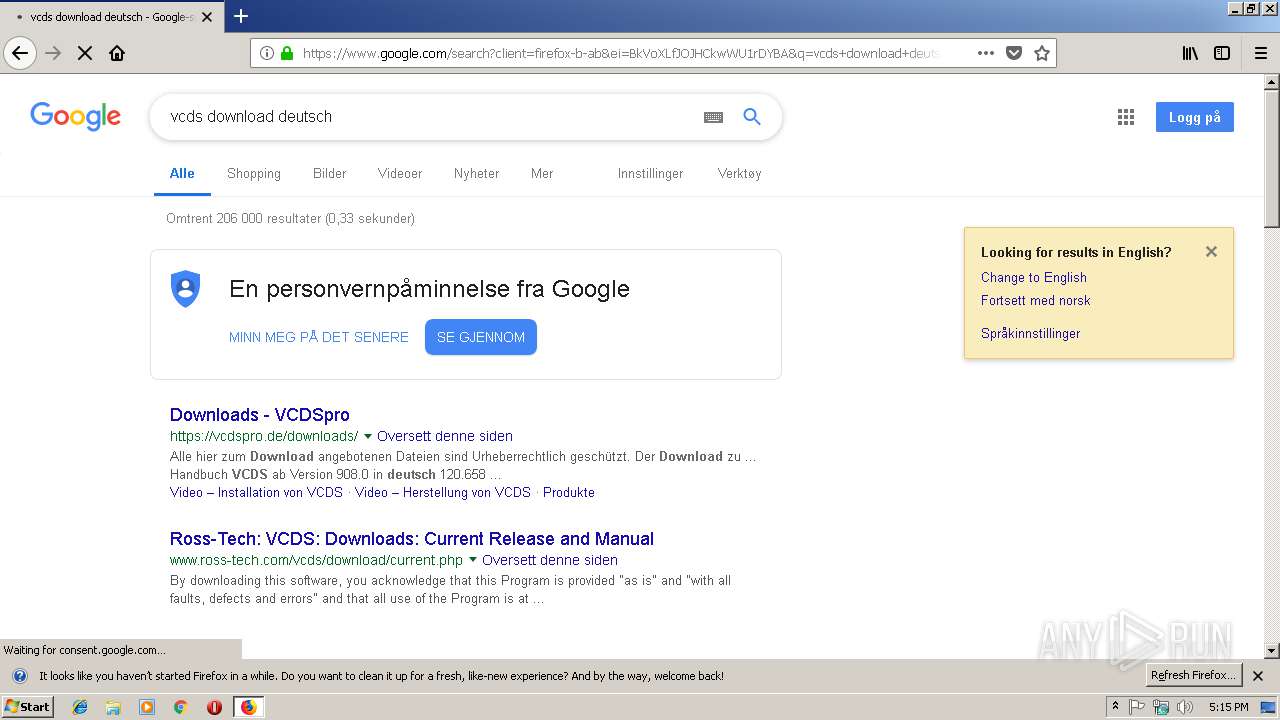The width and height of the screenshot is (1280, 720).
Task: Open the Produkte sitelink
Action: [x=569, y=492]
